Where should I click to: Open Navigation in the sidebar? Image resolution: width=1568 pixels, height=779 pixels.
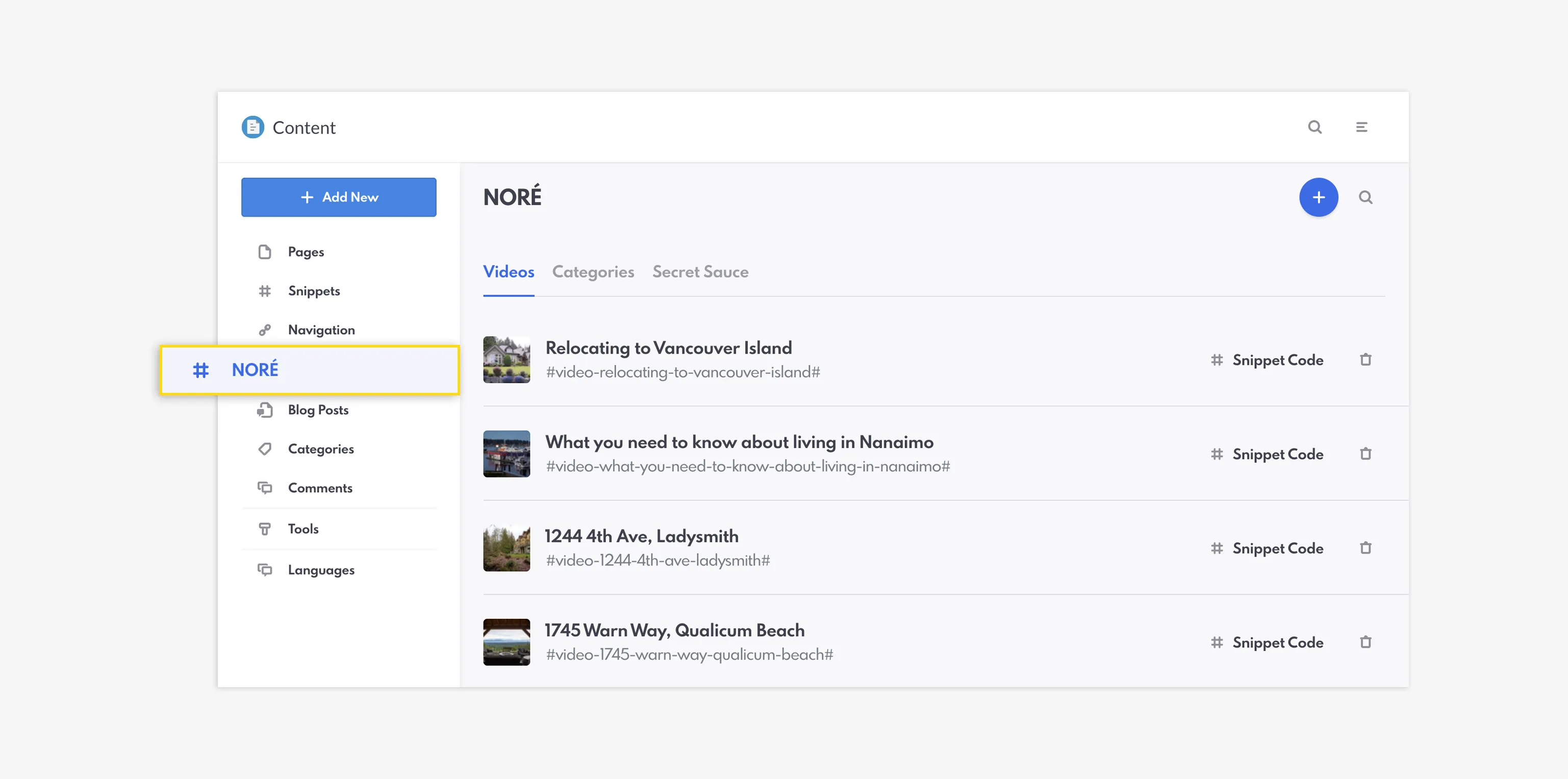click(x=321, y=330)
